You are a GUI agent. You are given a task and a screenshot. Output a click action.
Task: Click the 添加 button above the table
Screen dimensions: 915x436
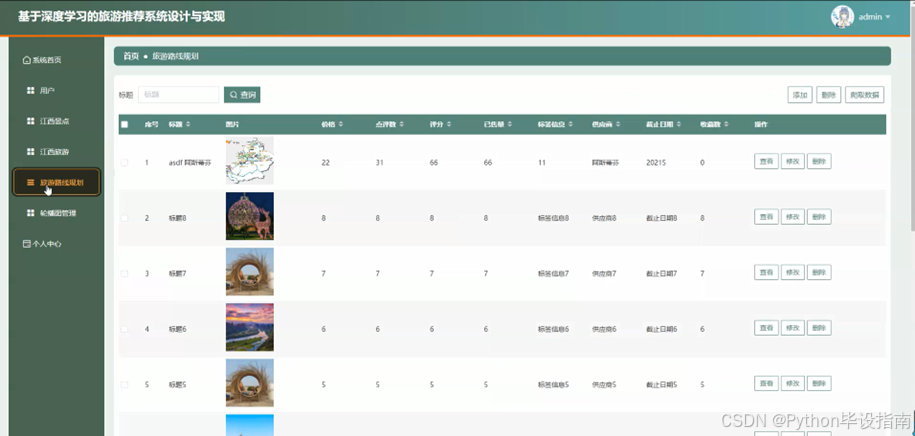coord(799,95)
